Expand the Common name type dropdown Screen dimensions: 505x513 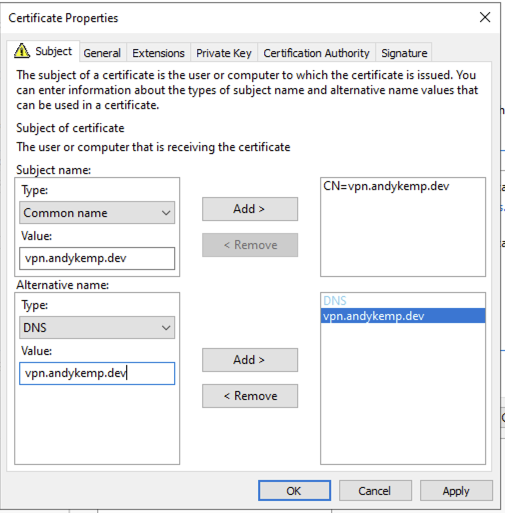pyautogui.click(x=97, y=213)
